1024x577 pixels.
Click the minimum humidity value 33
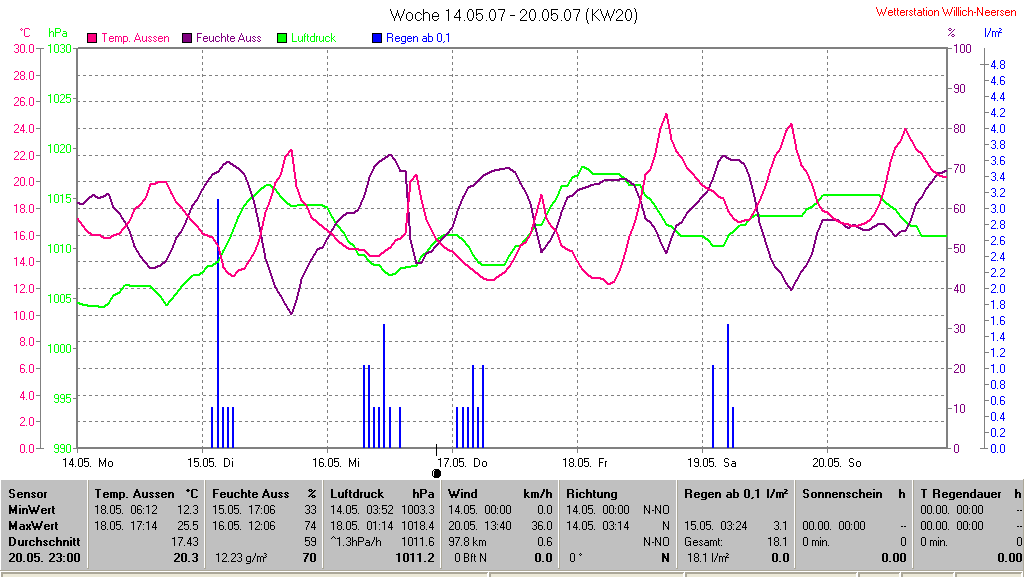(310, 510)
